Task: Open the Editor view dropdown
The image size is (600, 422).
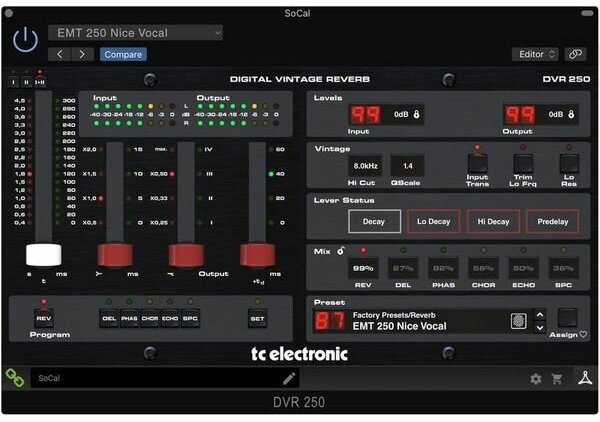Action: (535, 54)
